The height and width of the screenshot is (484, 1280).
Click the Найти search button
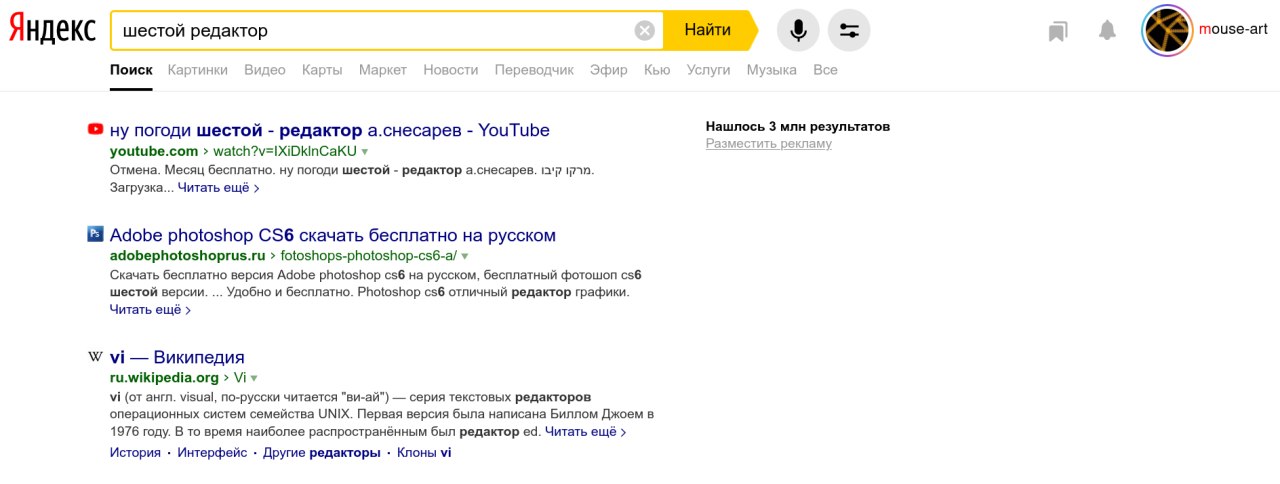click(x=707, y=30)
